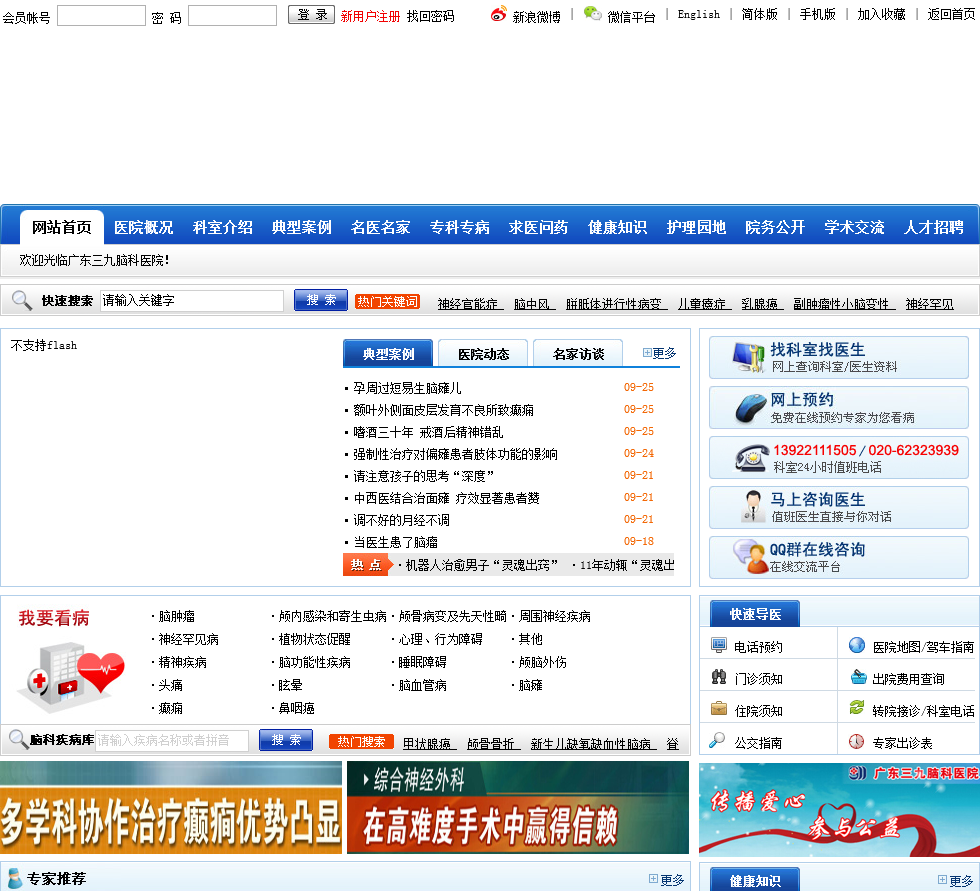
Task: Click the briefcase icon beside 住院须知
Action: [719, 709]
